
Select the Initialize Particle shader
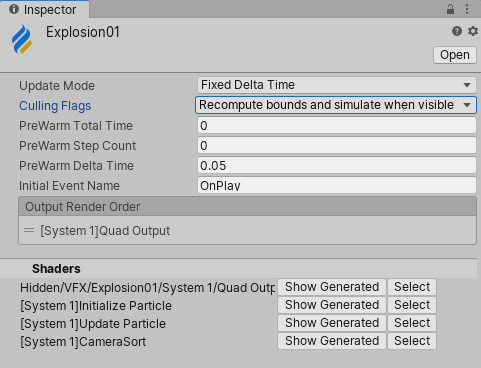tap(412, 305)
